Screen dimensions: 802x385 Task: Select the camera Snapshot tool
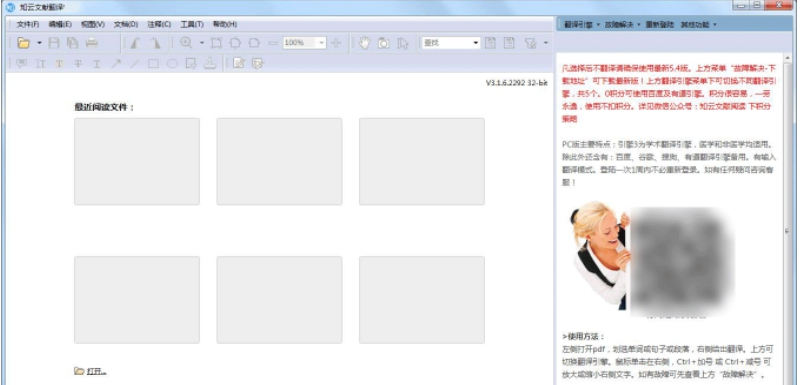[x=384, y=43]
